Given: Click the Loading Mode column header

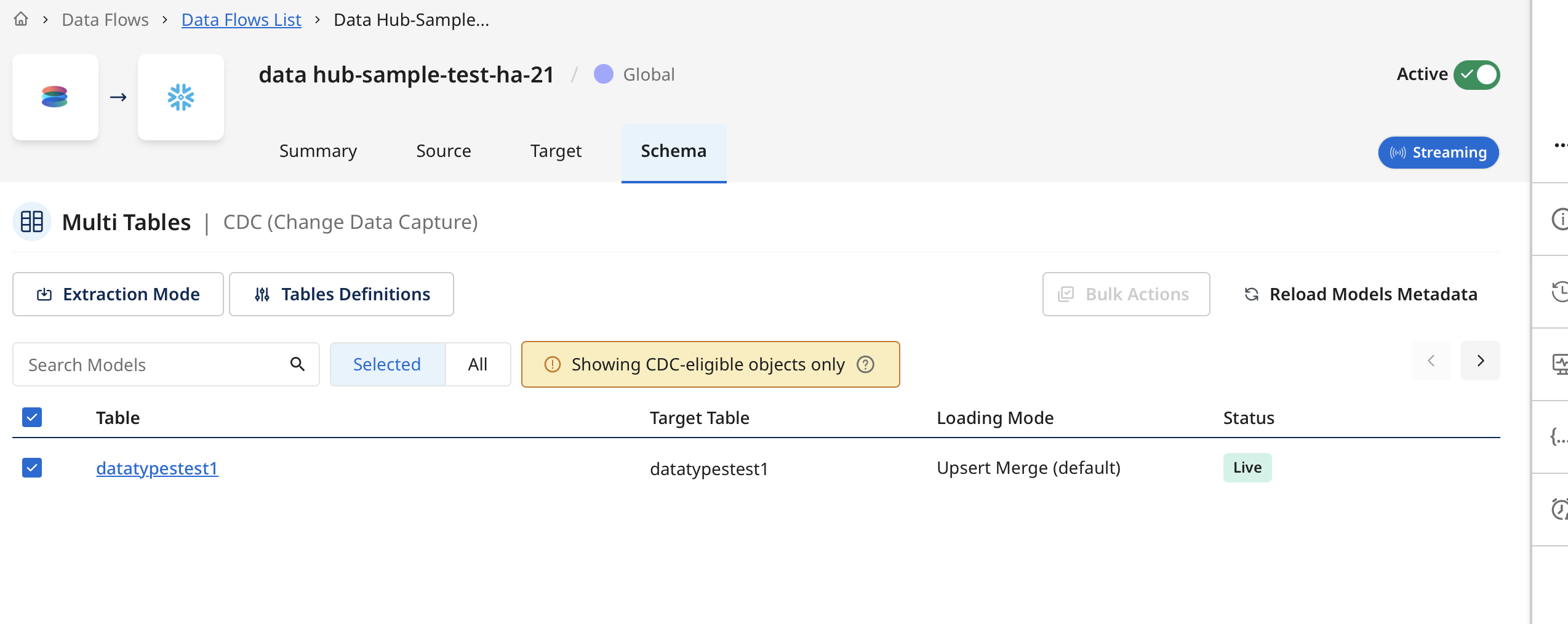Looking at the screenshot, I should (x=995, y=418).
